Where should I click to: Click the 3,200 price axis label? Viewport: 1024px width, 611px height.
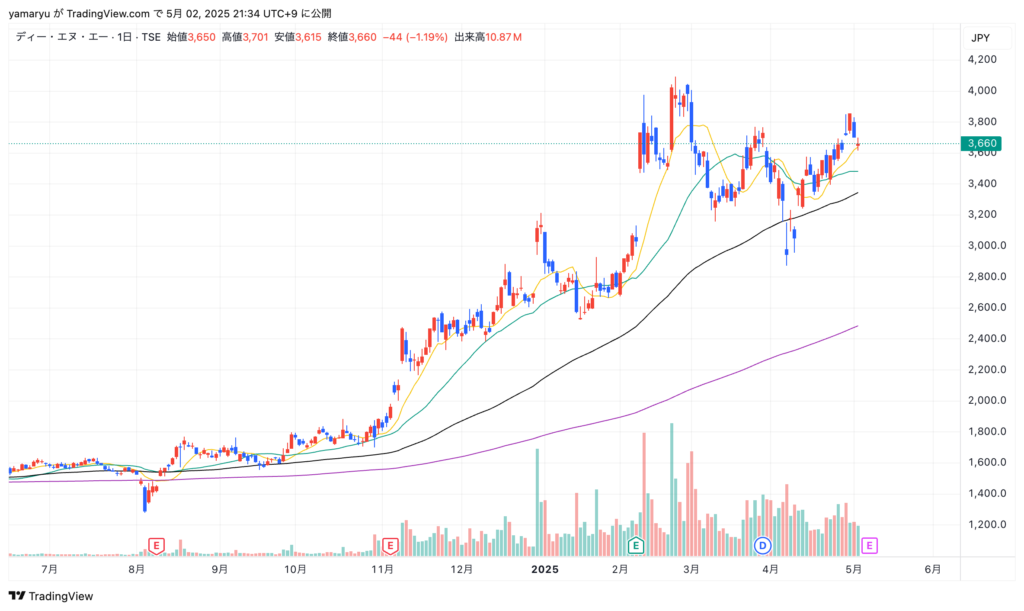click(982, 214)
